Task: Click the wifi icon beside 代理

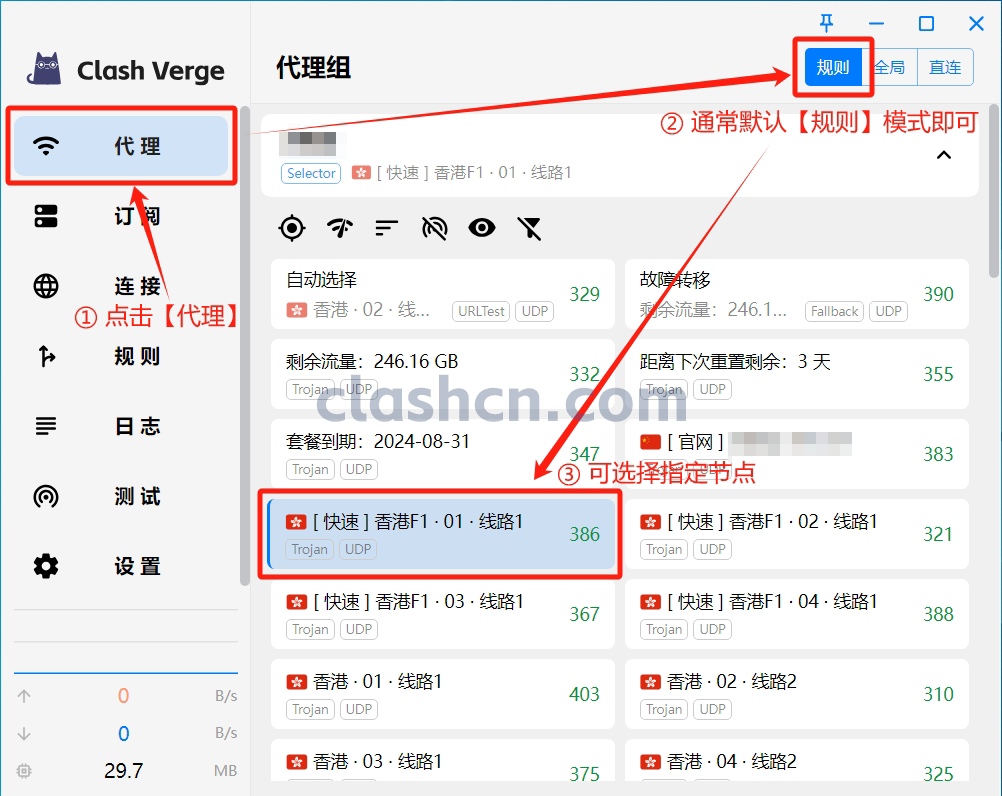Action: (46, 146)
